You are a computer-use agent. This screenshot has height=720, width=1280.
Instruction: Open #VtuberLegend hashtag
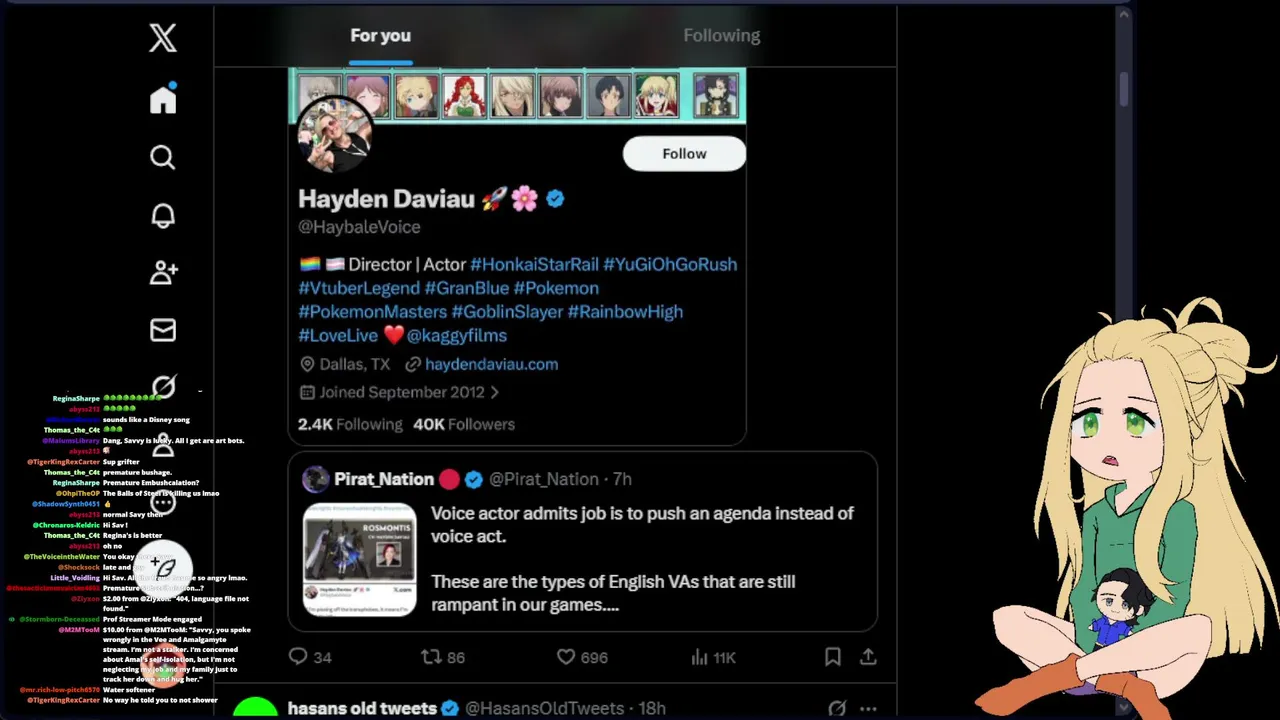(359, 288)
